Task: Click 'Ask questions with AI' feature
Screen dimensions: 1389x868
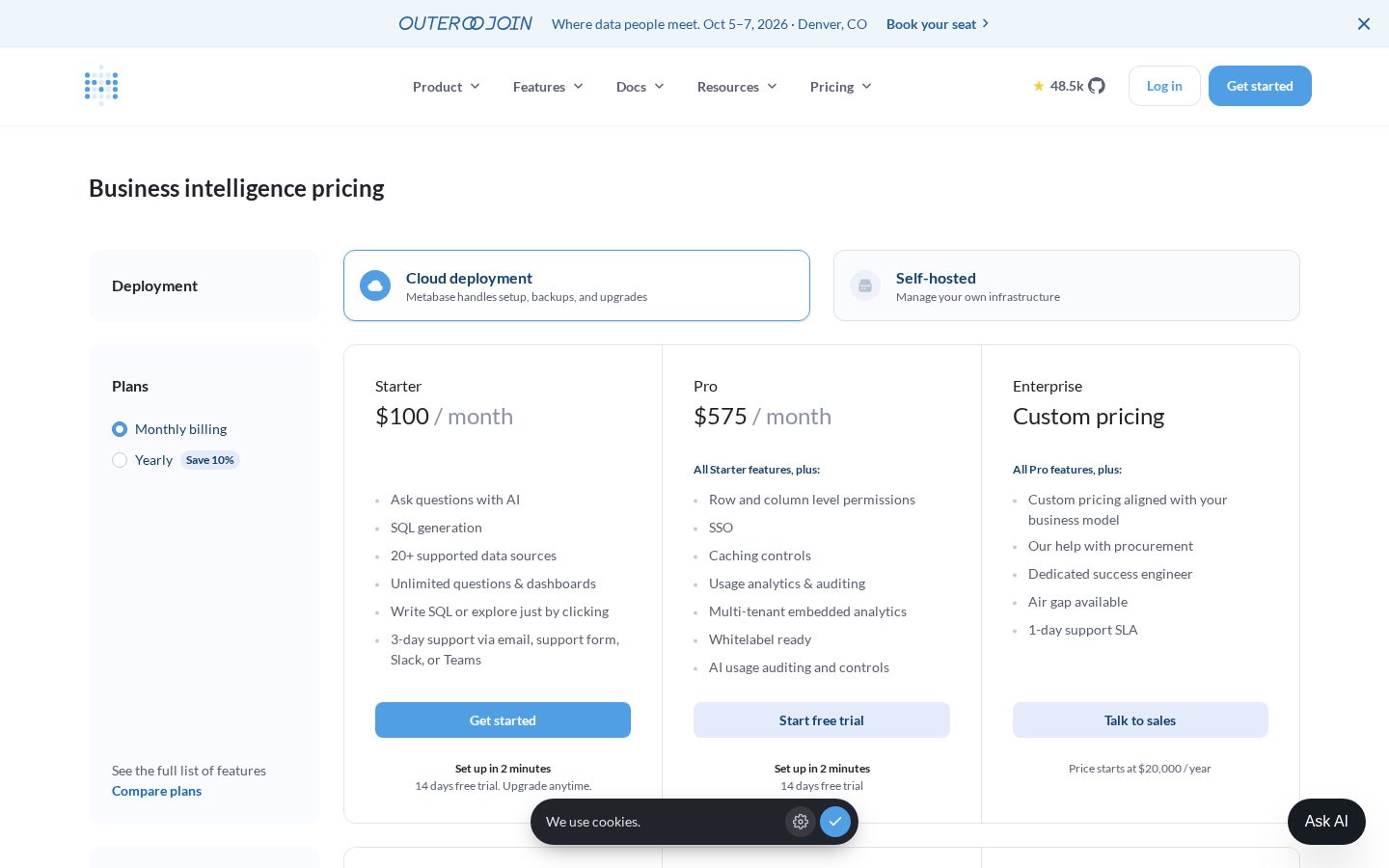Action: [x=455, y=500]
